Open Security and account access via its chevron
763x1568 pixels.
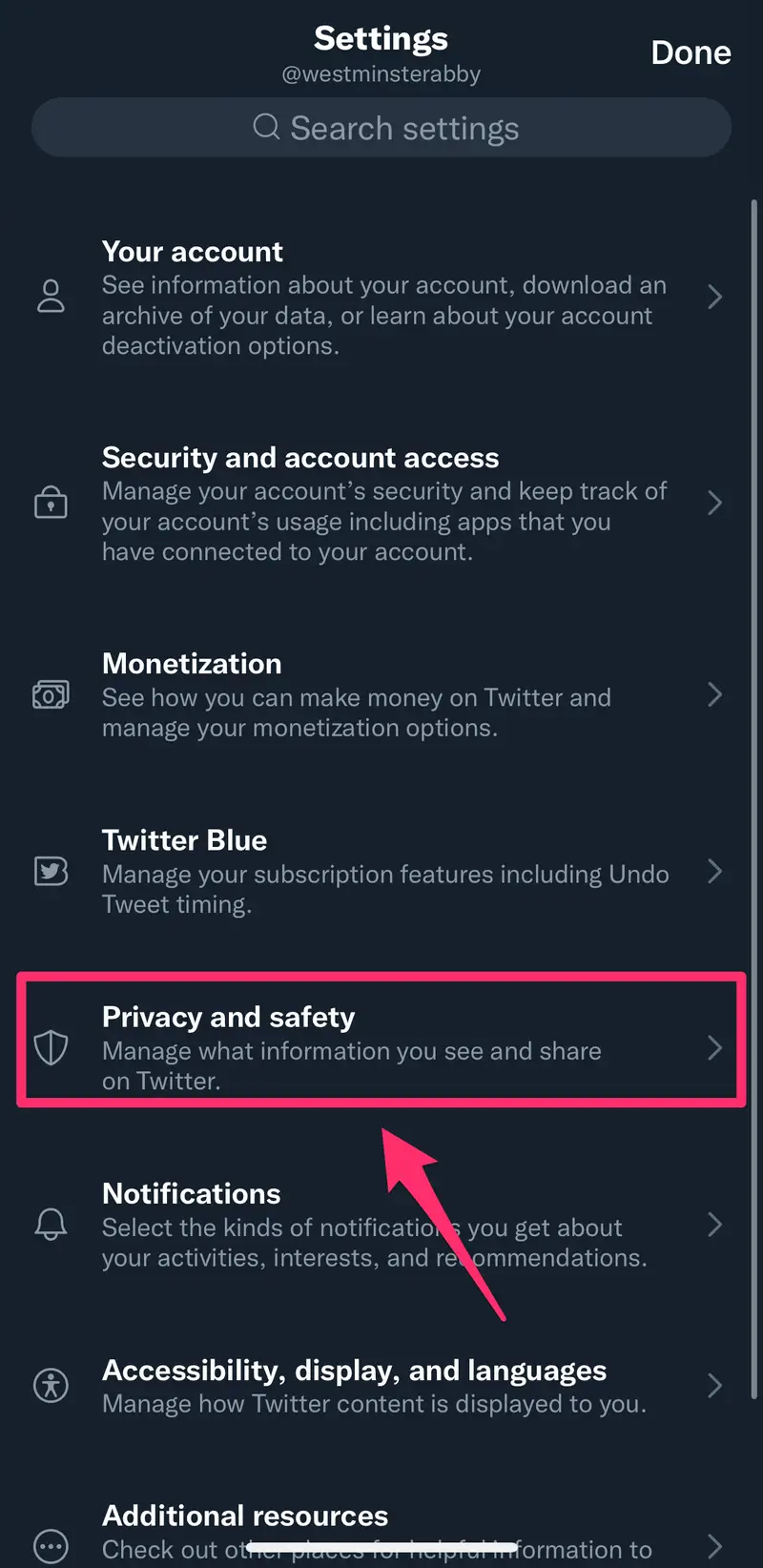click(715, 503)
